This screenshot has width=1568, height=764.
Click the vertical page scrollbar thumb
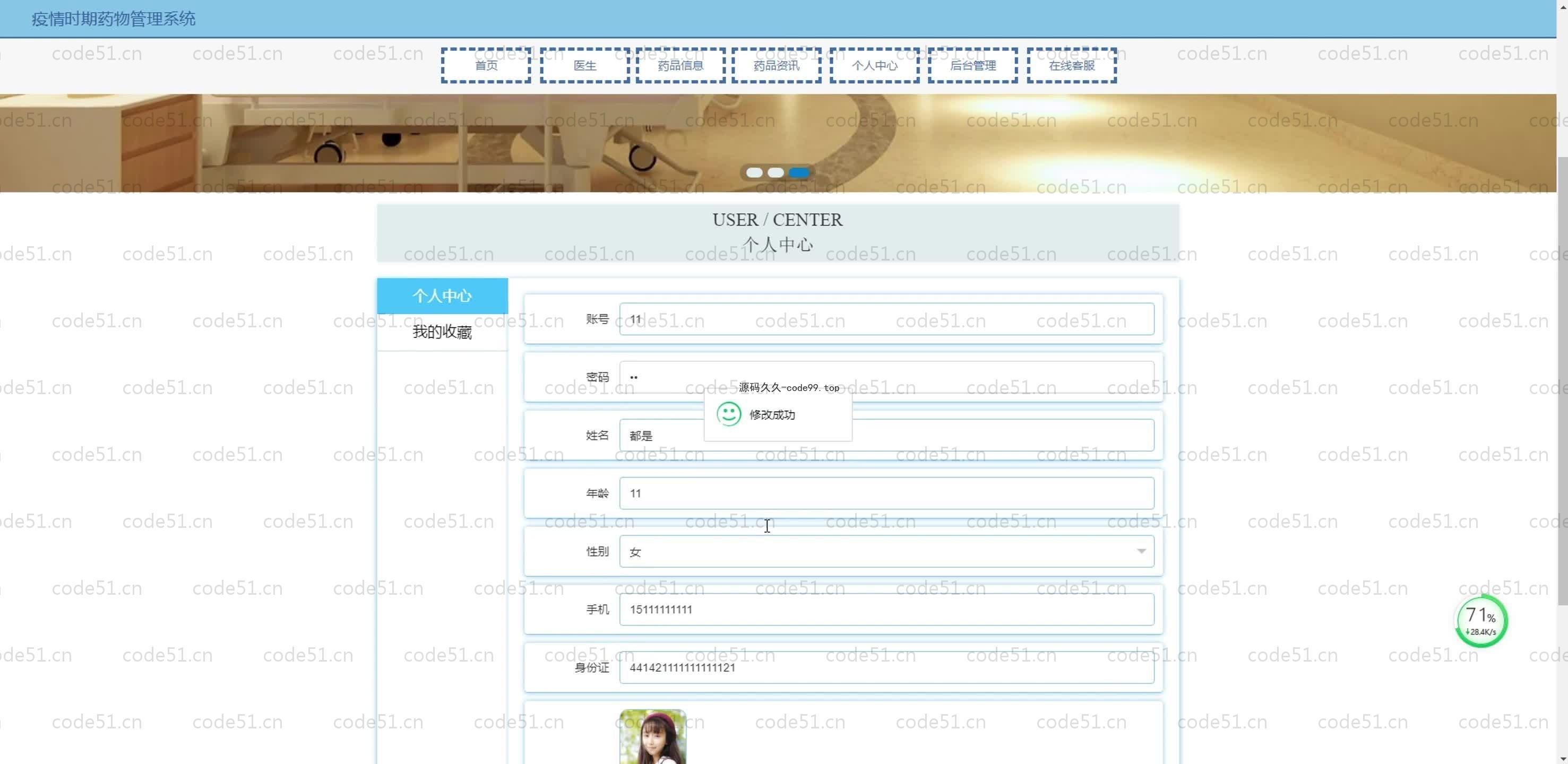click(1562, 381)
